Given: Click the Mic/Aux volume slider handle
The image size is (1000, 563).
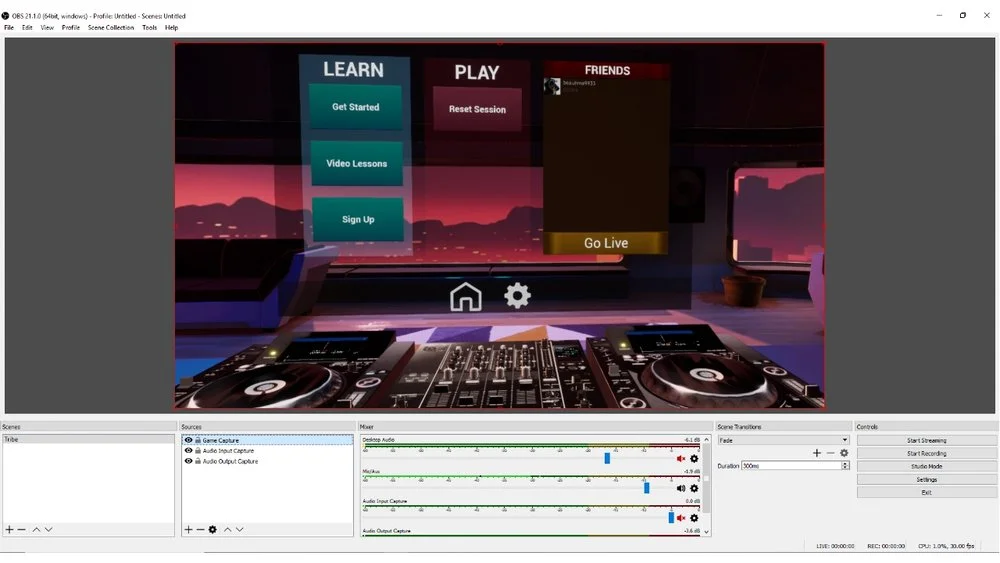Looking at the screenshot, I should 647,488.
